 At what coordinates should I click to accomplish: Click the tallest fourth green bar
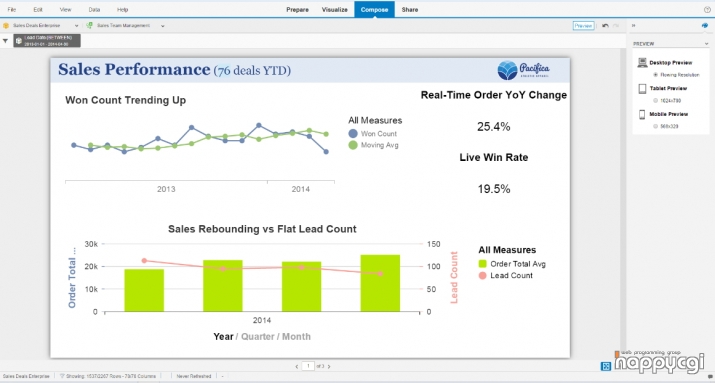click(380, 283)
